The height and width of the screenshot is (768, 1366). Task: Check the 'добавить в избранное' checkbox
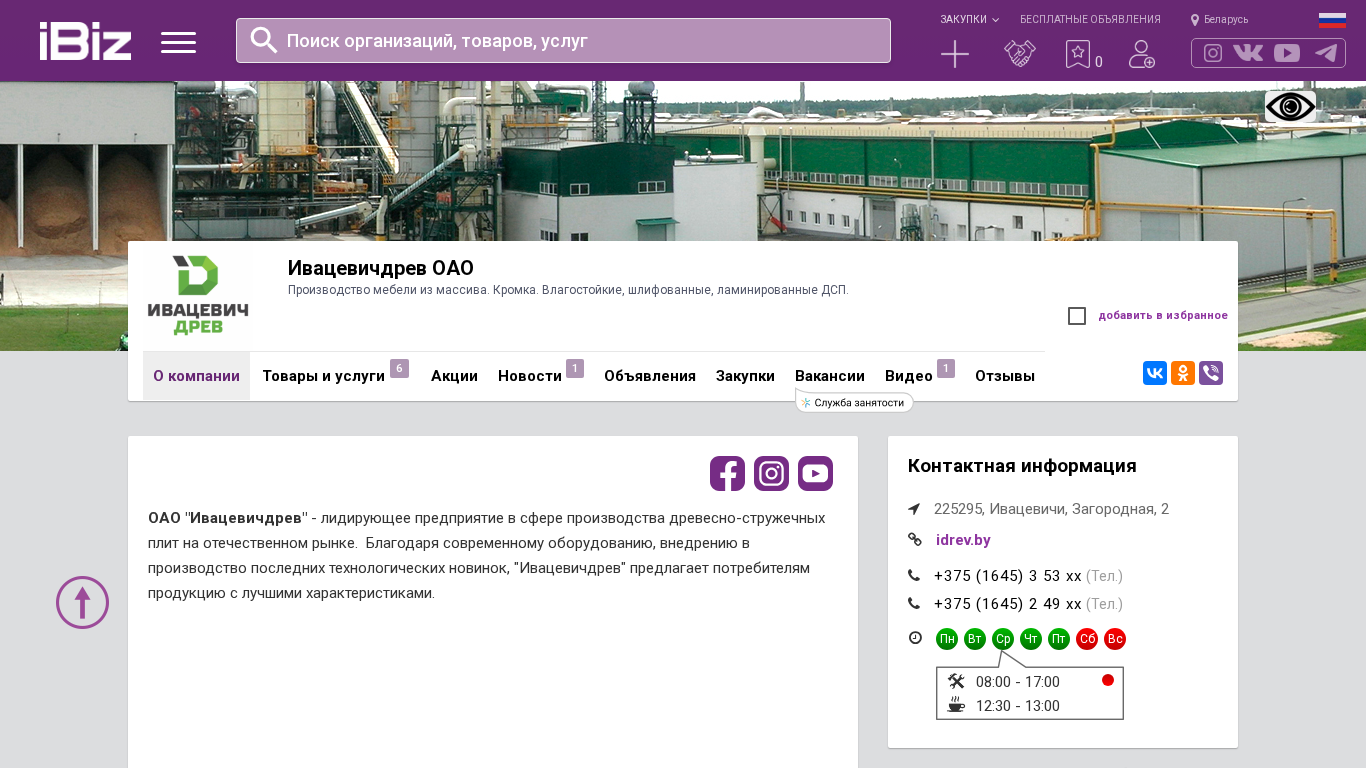point(1077,316)
